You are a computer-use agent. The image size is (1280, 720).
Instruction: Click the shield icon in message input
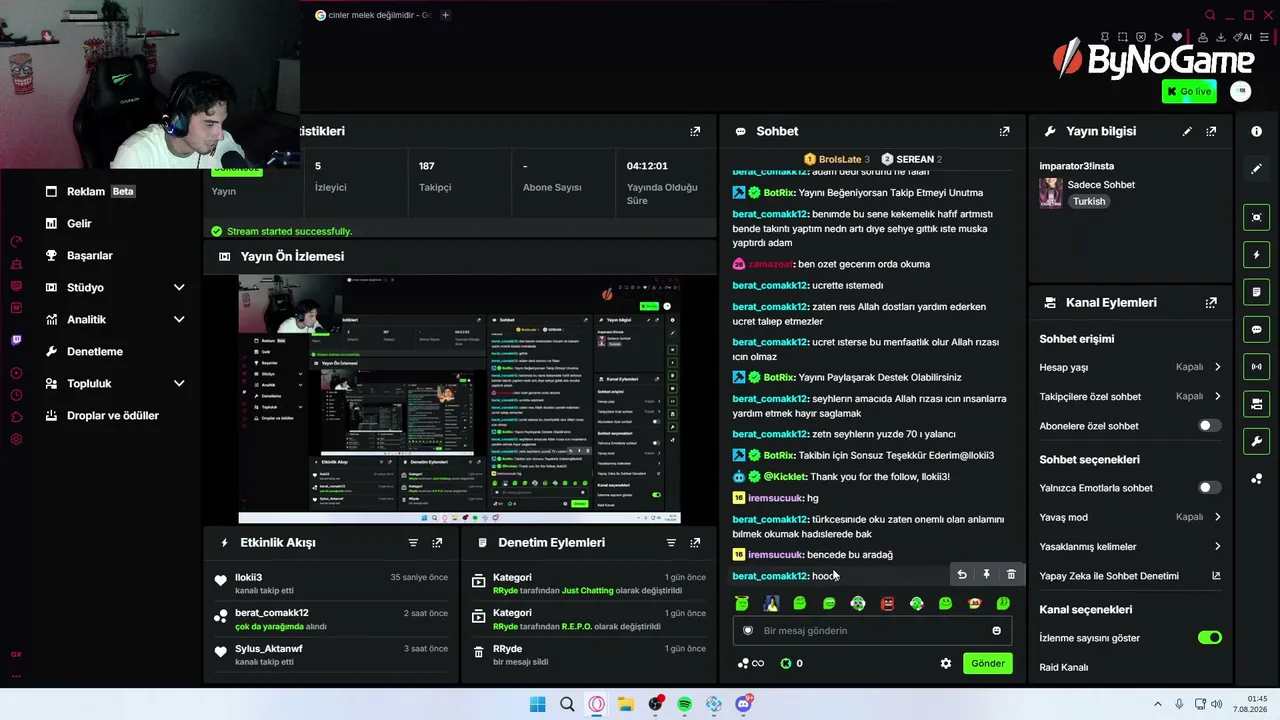[x=748, y=630]
